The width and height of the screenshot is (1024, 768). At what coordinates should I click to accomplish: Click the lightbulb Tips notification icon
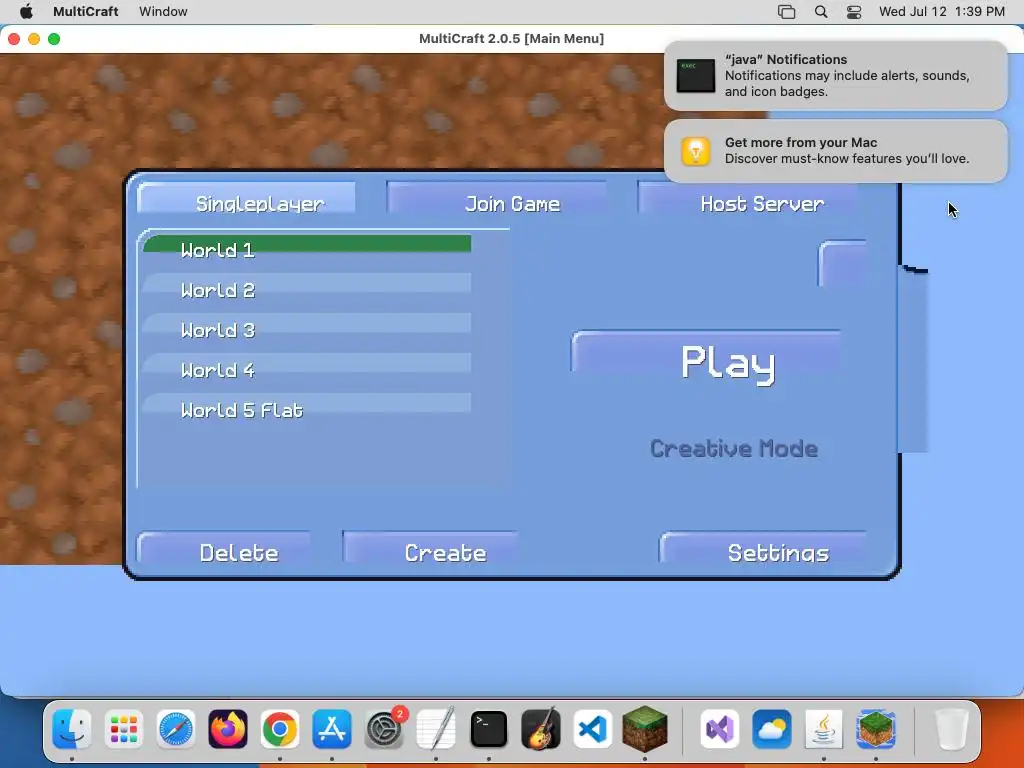pyautogui.click(x=696, y=151)
